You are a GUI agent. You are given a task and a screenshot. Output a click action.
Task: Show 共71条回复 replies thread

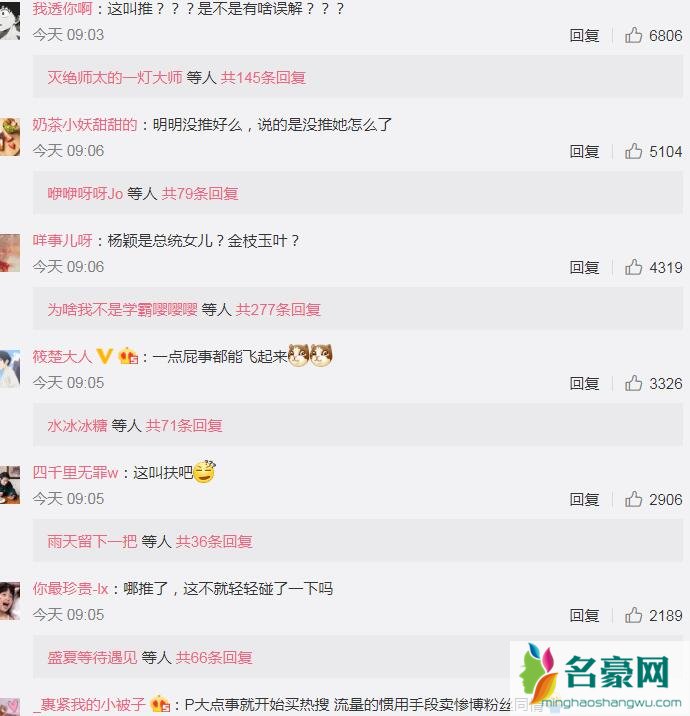(x=184, y=426)
